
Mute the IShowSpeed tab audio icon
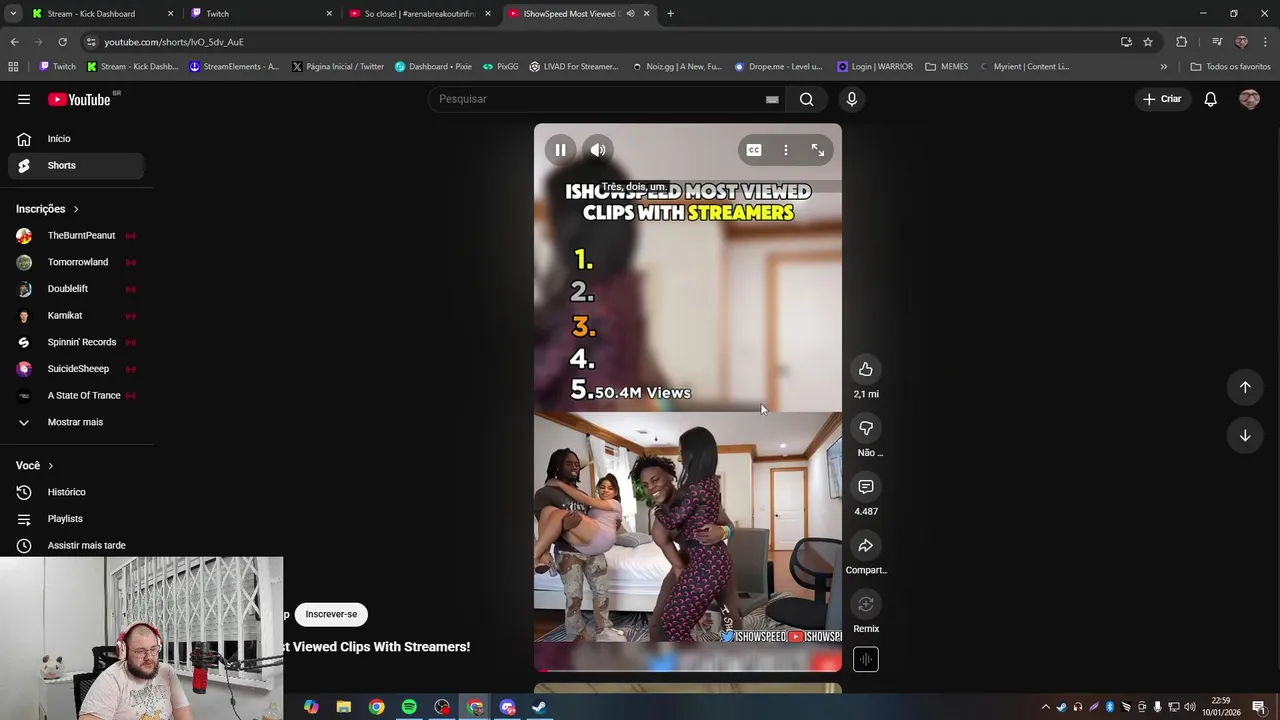click(x=630, y=14)
